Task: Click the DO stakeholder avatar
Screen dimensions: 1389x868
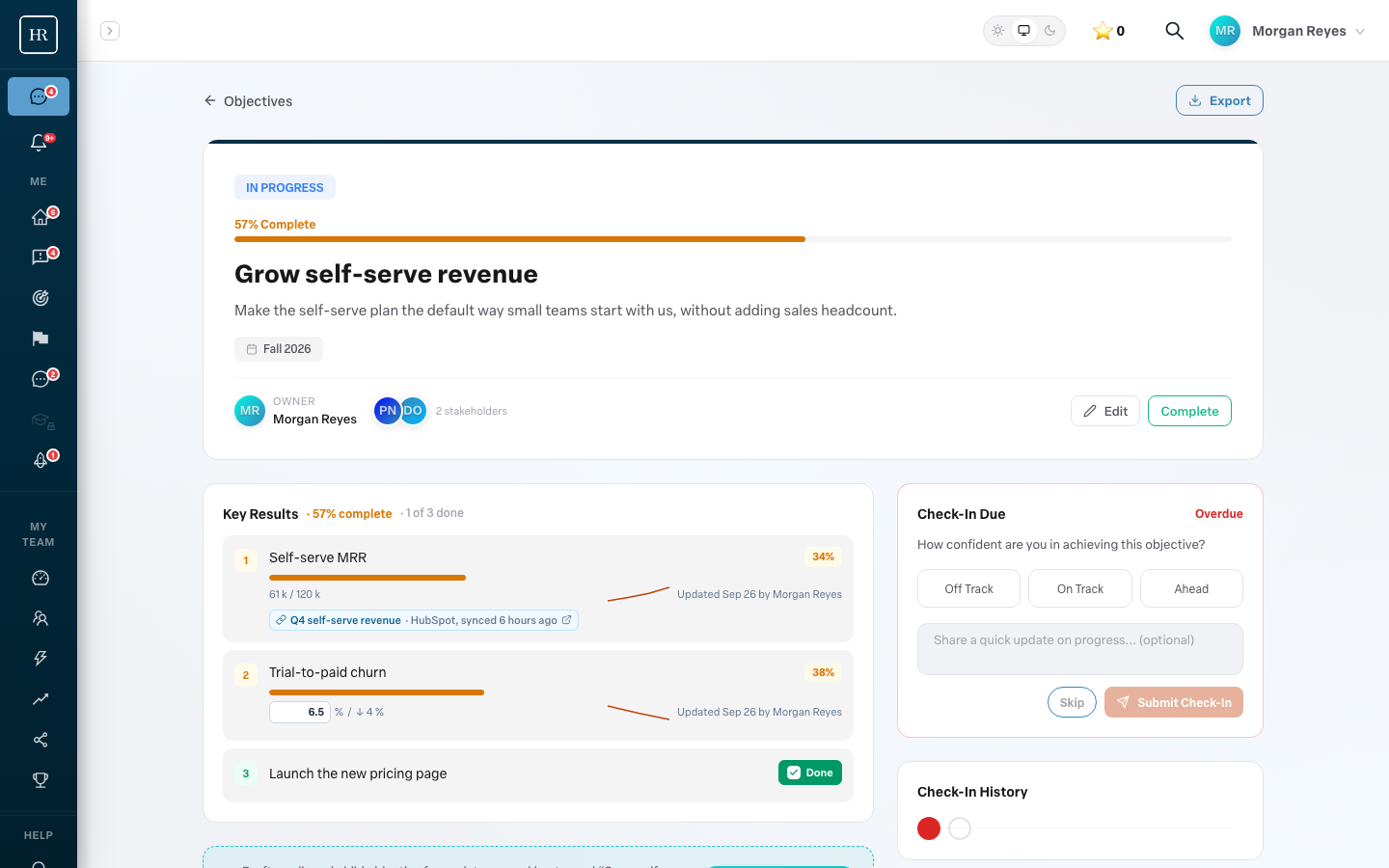Action: pyautogui.click(x=413, y=411)
